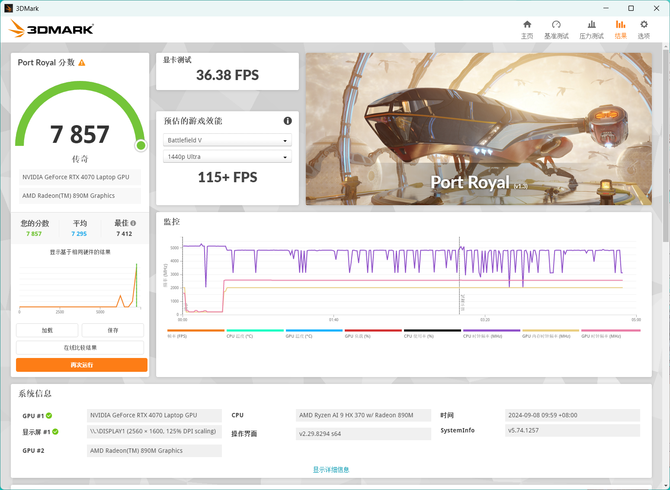
Task: Click the info icon next to 最佳
Action: [133, 223]
